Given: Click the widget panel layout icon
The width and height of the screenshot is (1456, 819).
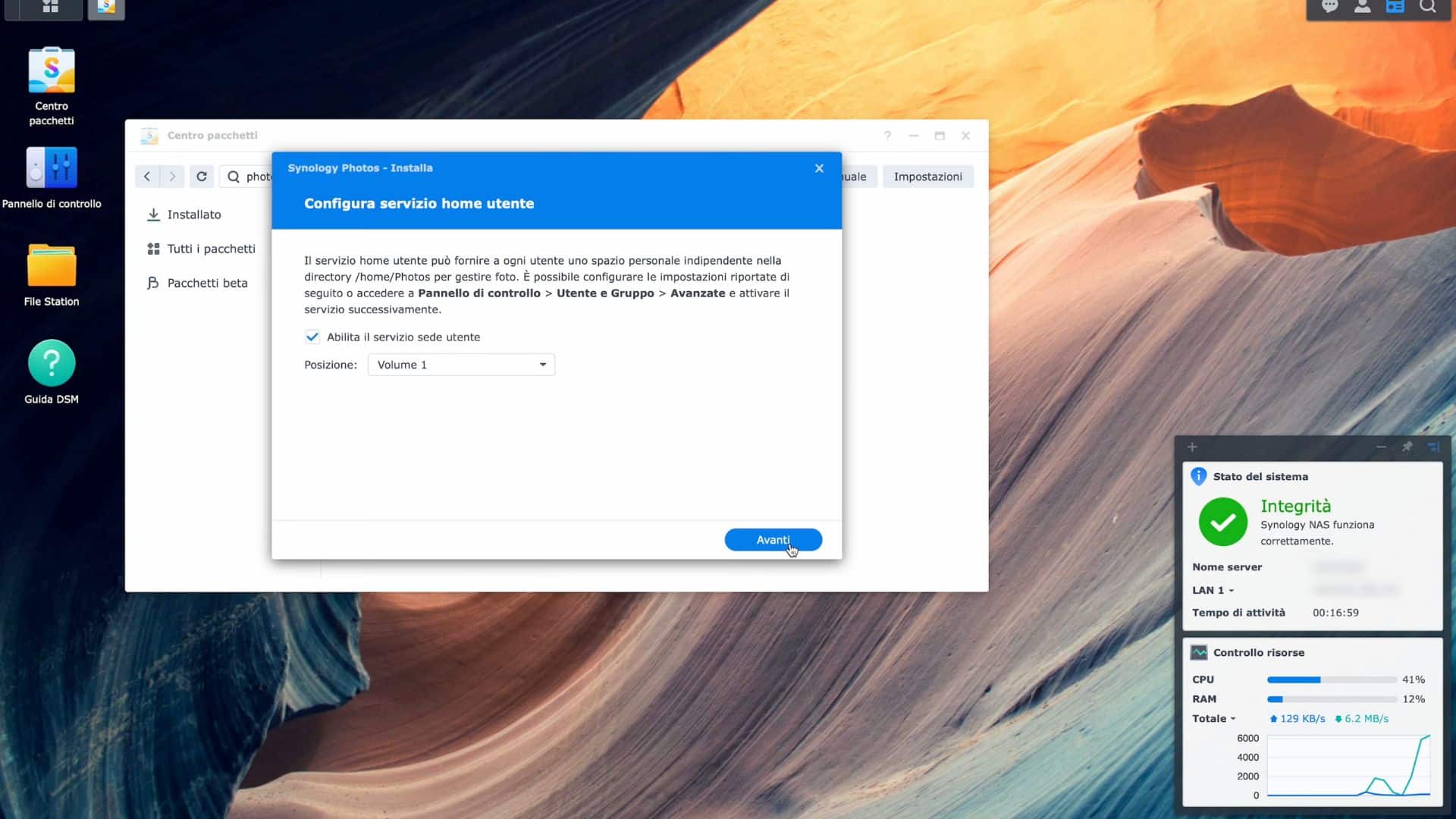Looking at the screenshot, I should pyautogui.click(x=1432, y=447).
